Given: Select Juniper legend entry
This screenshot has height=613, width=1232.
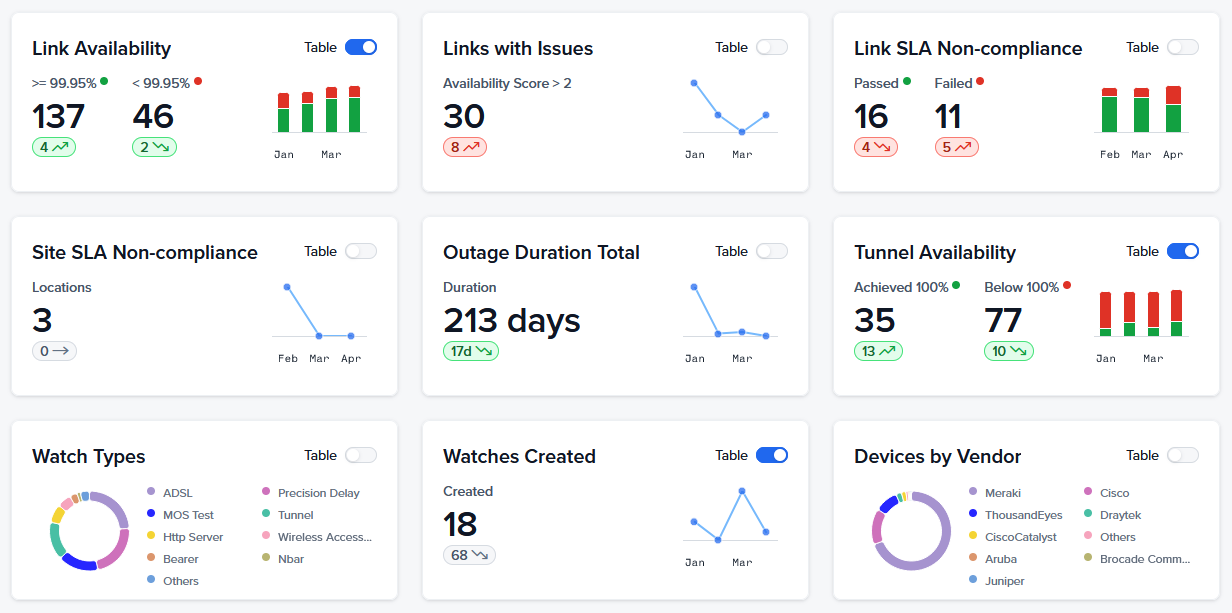Looking at the screenshot, I should (996, 581).
